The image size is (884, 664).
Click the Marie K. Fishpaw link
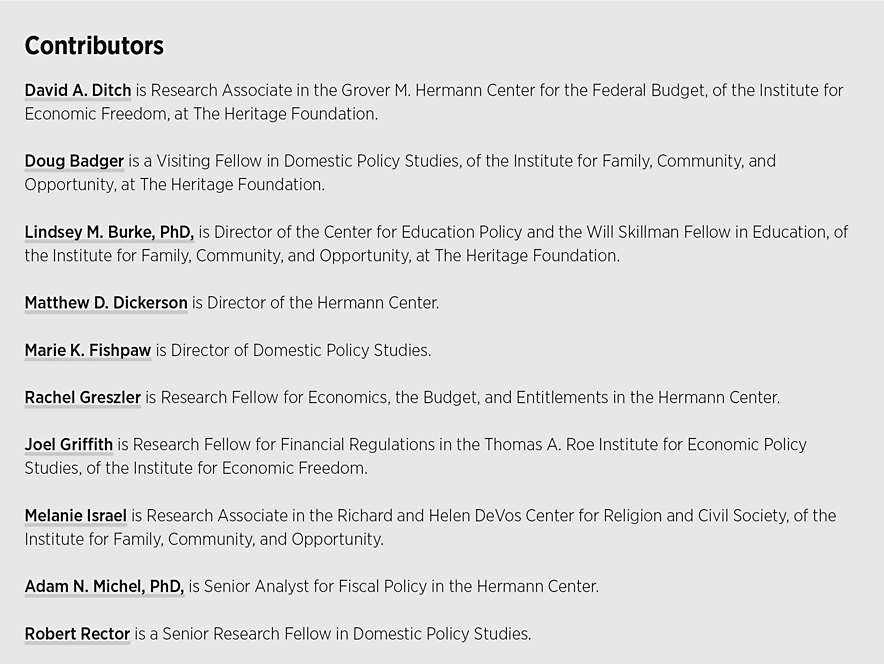pos(88,350)
